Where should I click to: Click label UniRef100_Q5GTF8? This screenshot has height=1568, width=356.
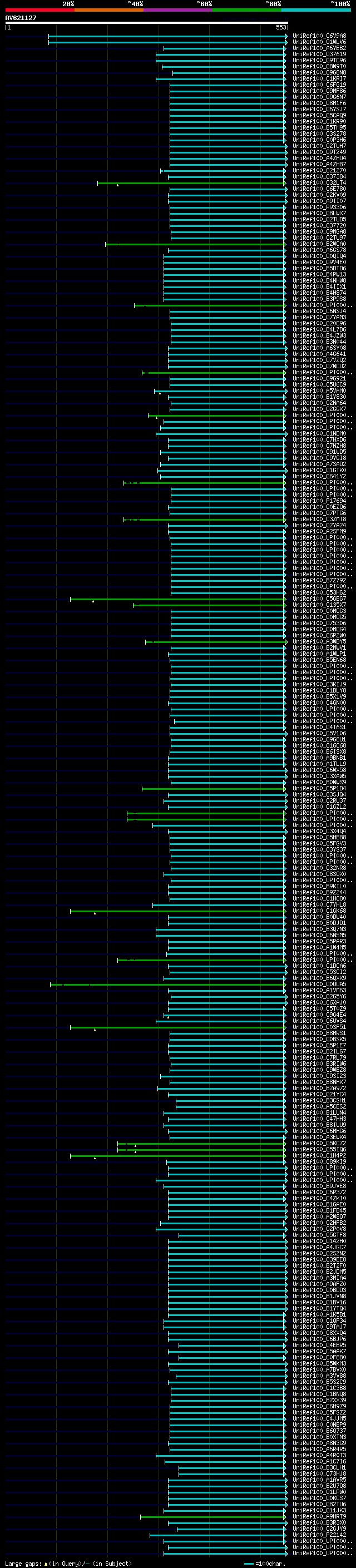[x=319, y=1235]
